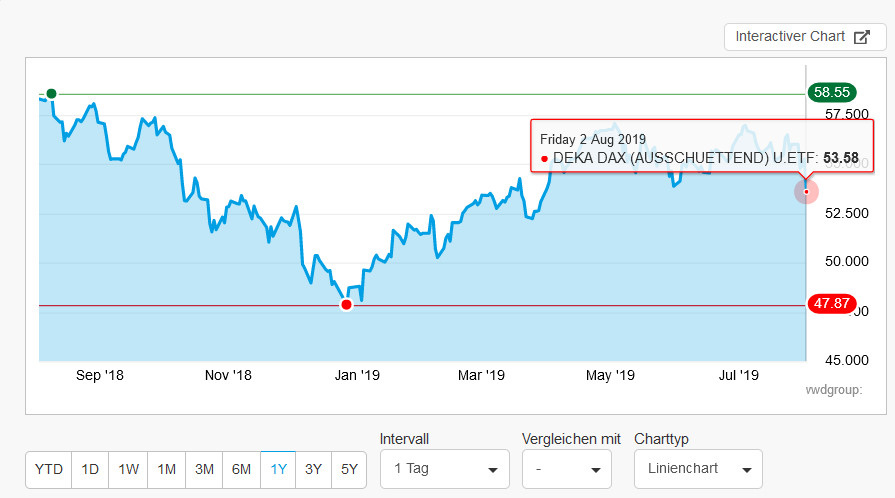
Task: Choose the 1M range tab
Action: point(166,469)
